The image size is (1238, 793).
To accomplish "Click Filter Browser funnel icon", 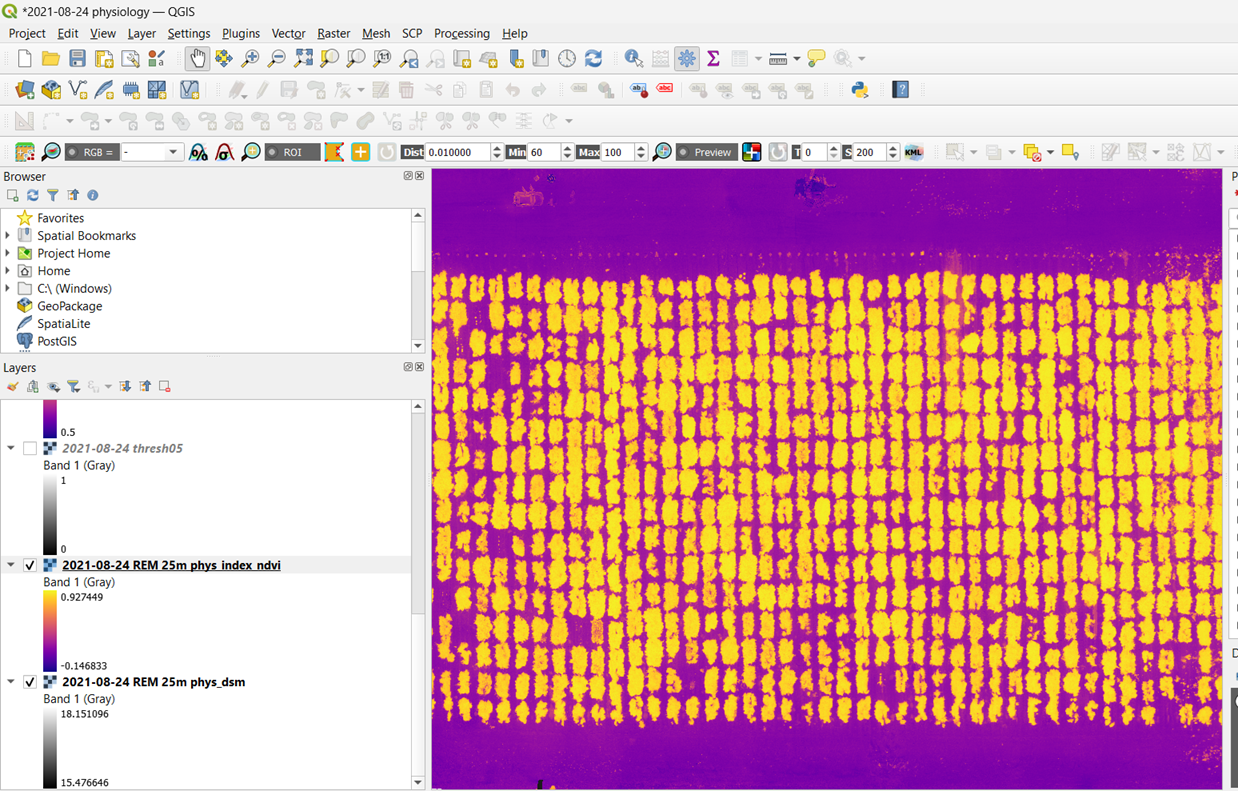I will (52, 196).
